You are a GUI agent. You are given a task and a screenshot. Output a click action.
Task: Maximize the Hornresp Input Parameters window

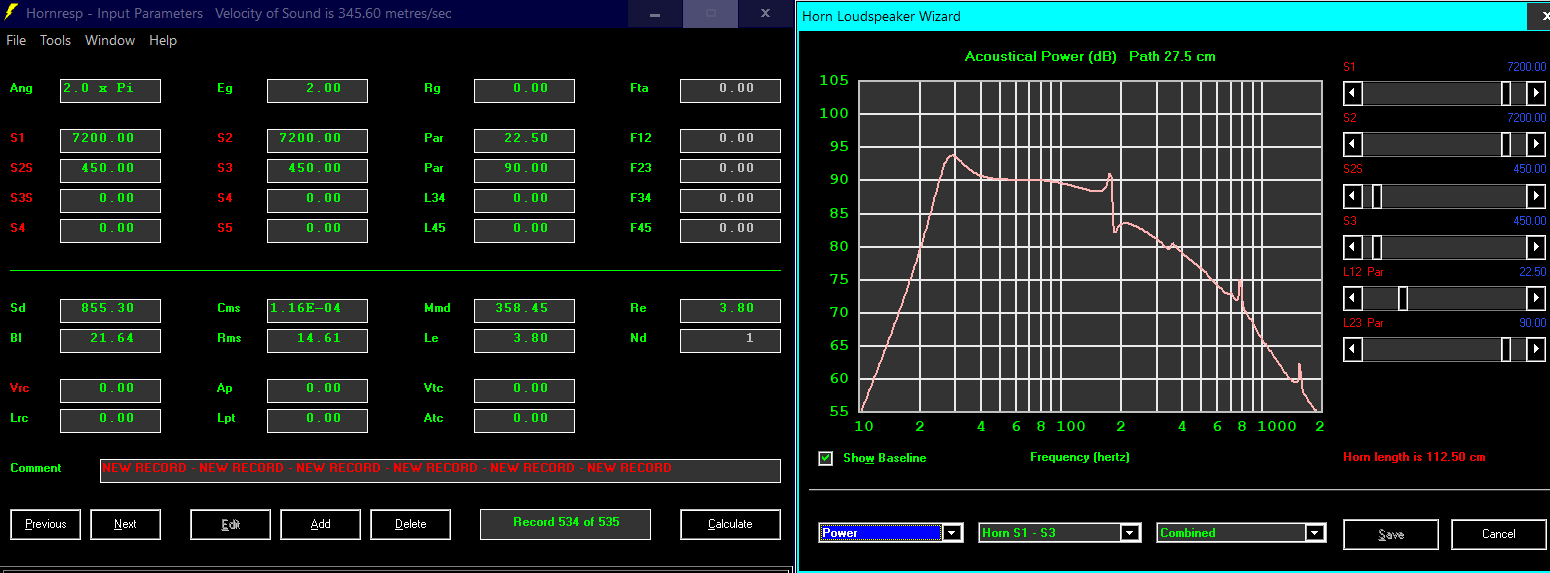tap(711, 14)
